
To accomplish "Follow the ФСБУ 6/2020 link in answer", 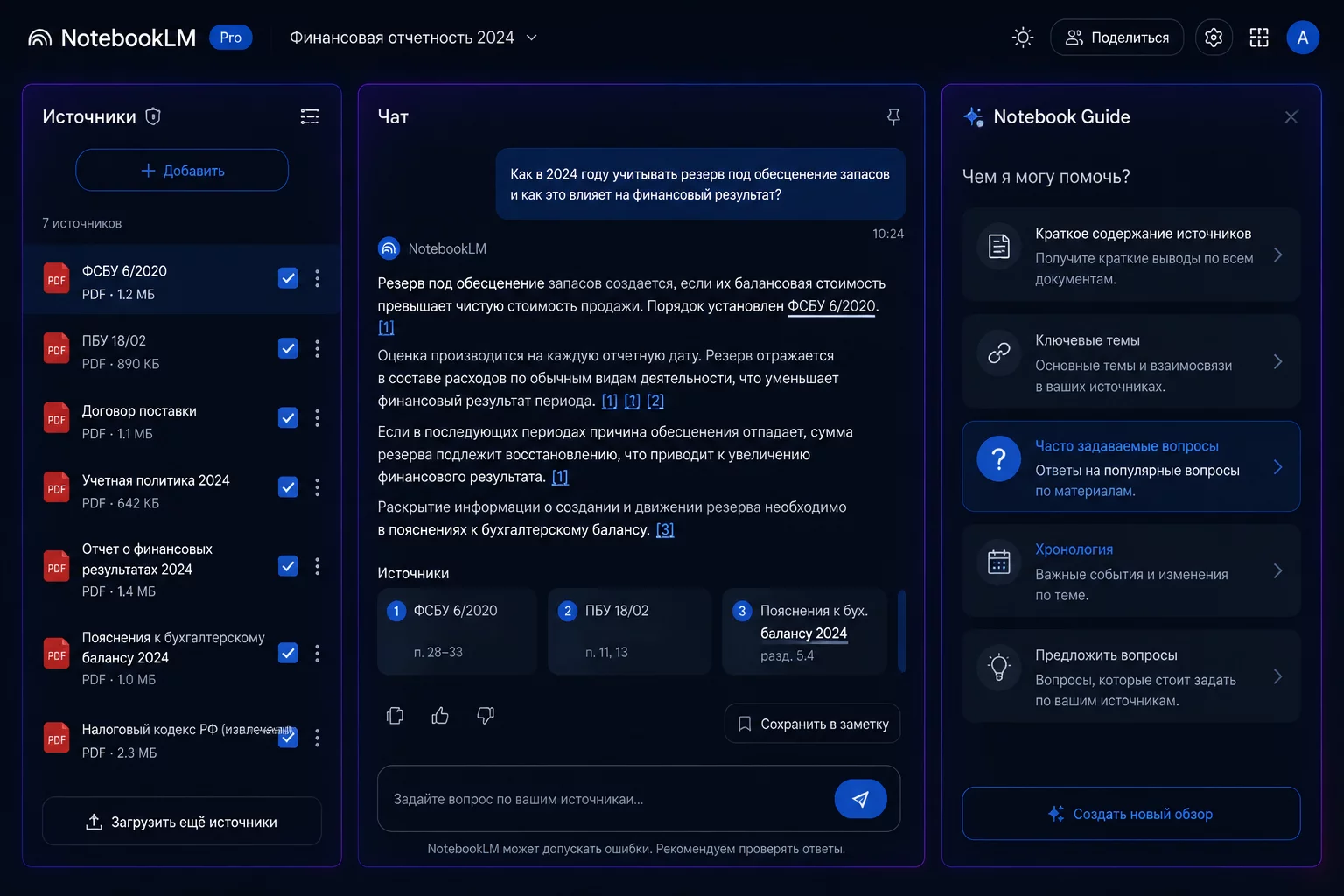I will click(831, 306).
